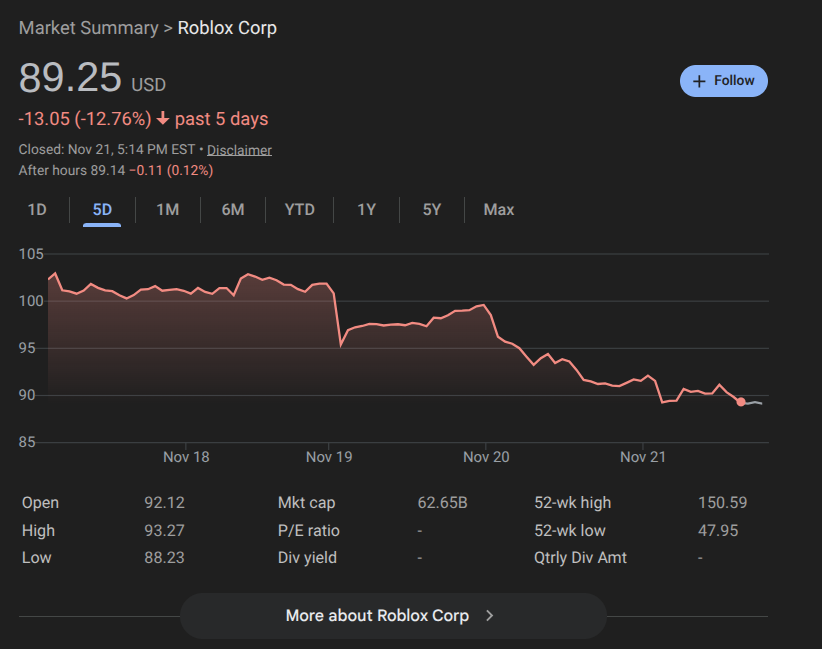The height and width of the screenshot is (649, 822).
Task: Select the Max range tab
Action: tap(499, 210)
